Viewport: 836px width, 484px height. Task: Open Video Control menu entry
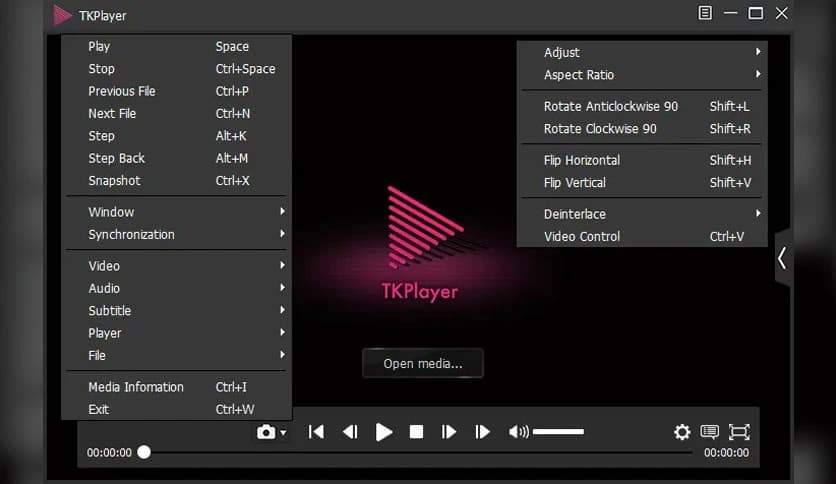[x=642, y=236]
